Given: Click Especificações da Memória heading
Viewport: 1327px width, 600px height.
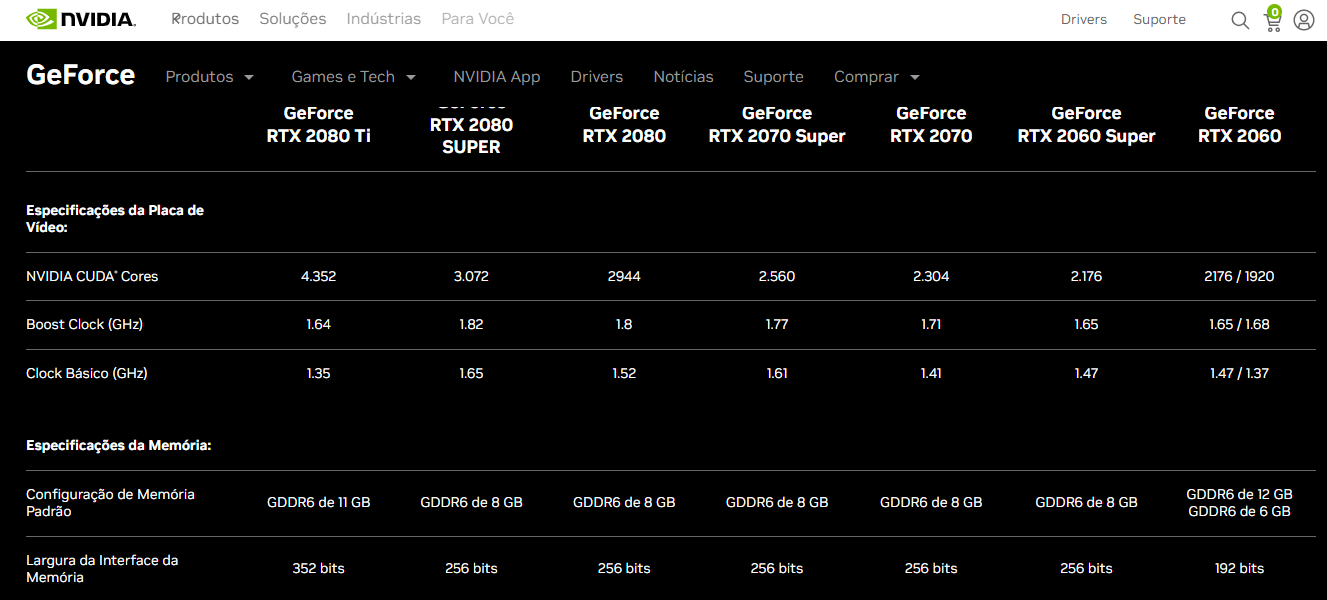Looking at the screenshot, I should (x=119, y=446).
